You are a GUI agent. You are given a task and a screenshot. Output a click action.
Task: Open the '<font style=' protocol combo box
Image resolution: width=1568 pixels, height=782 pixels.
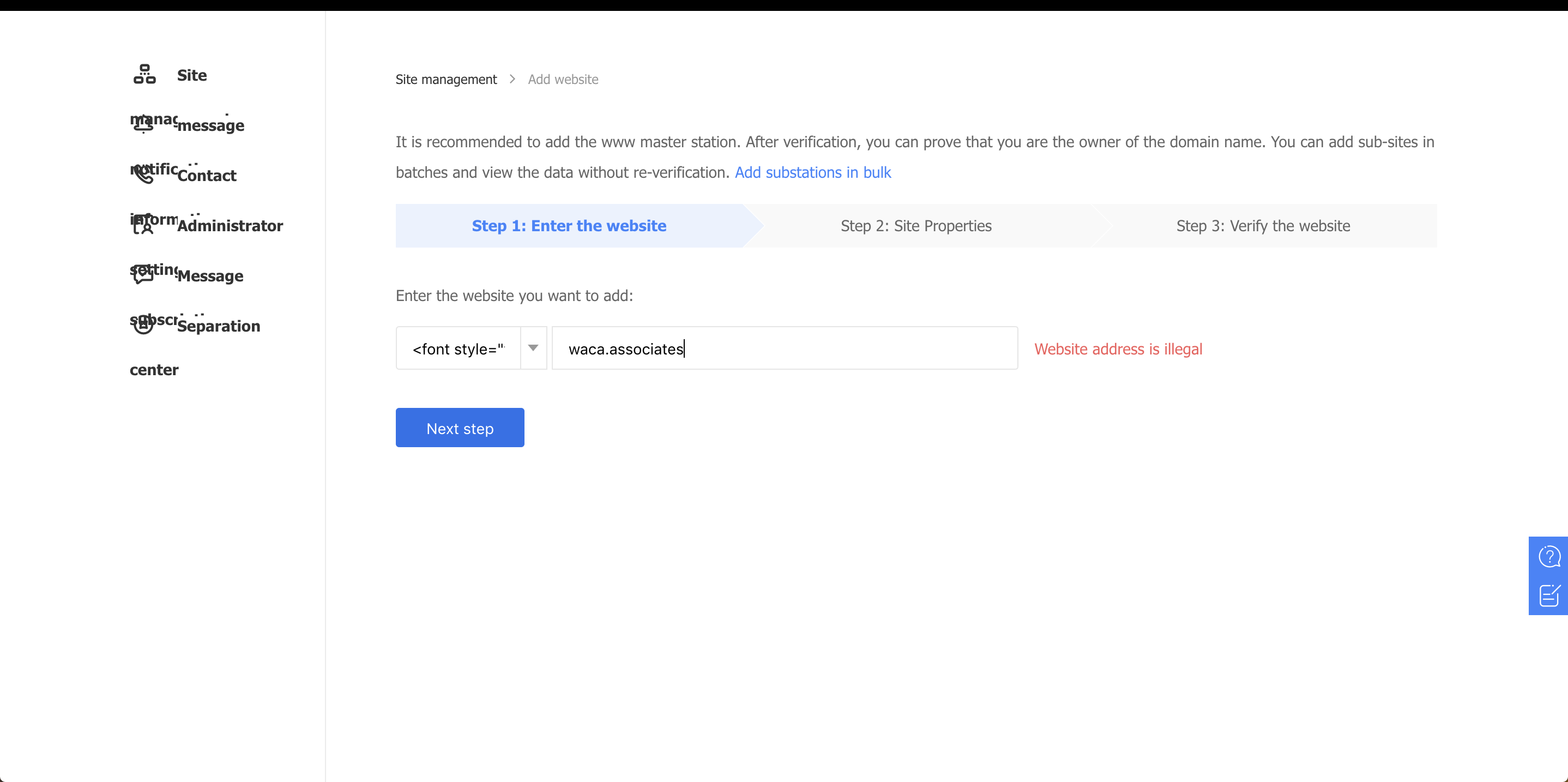coord(459,348)
